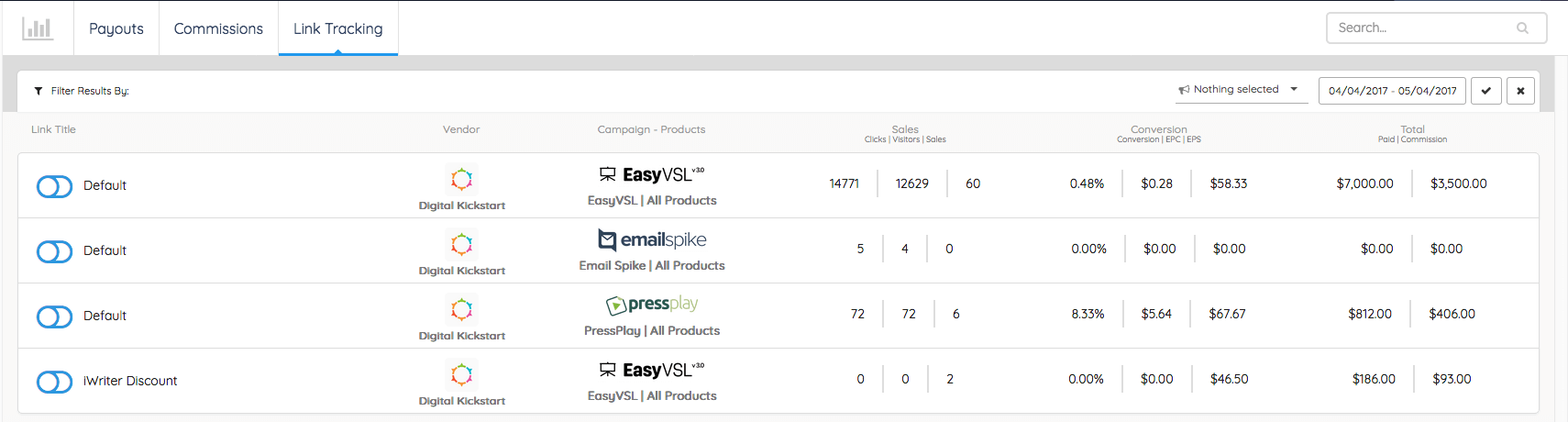Toggle the switch for EasyVSL Default link

click(54, 186)
